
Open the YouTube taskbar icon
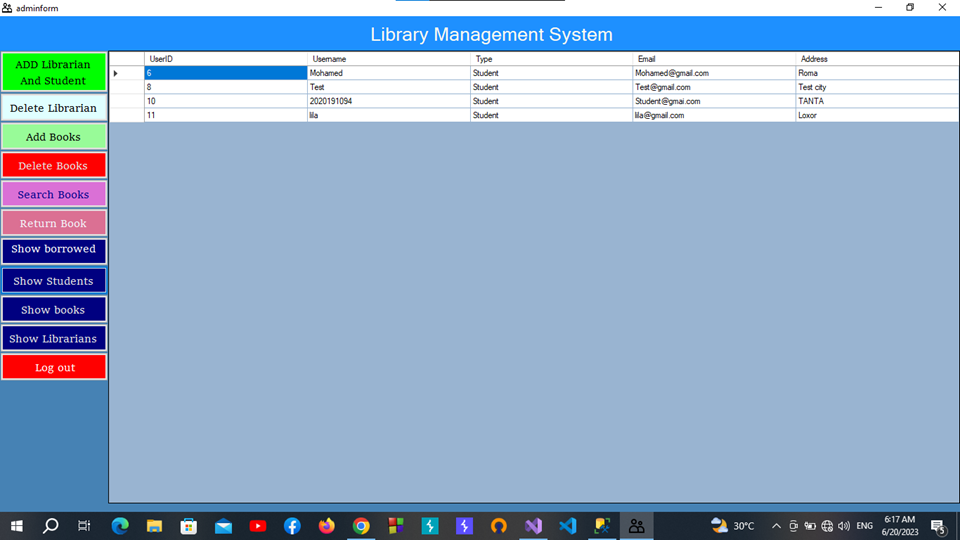point(258,526)
